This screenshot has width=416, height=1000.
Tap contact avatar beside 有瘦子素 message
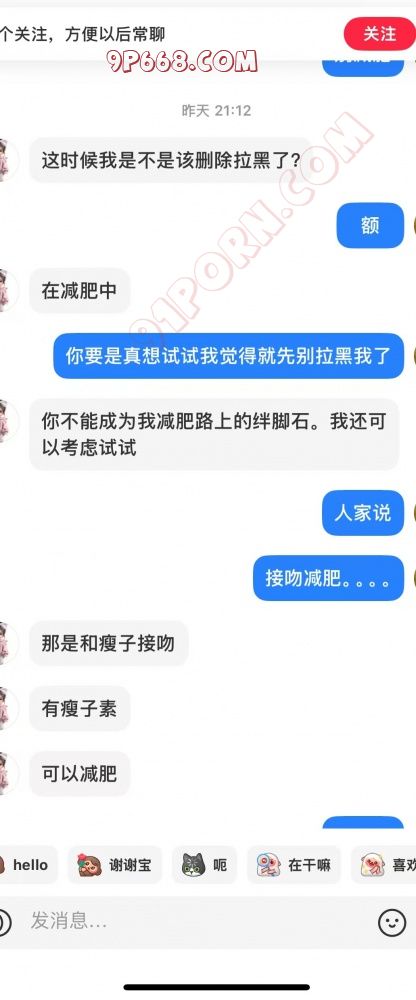8,709
